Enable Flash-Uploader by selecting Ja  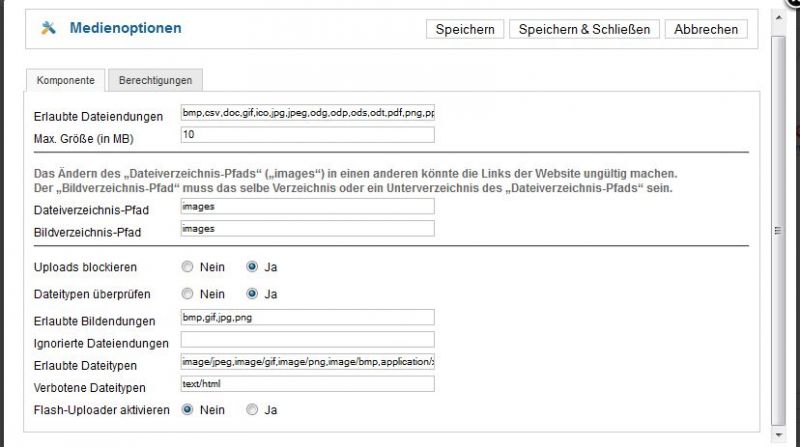(252, 409)
